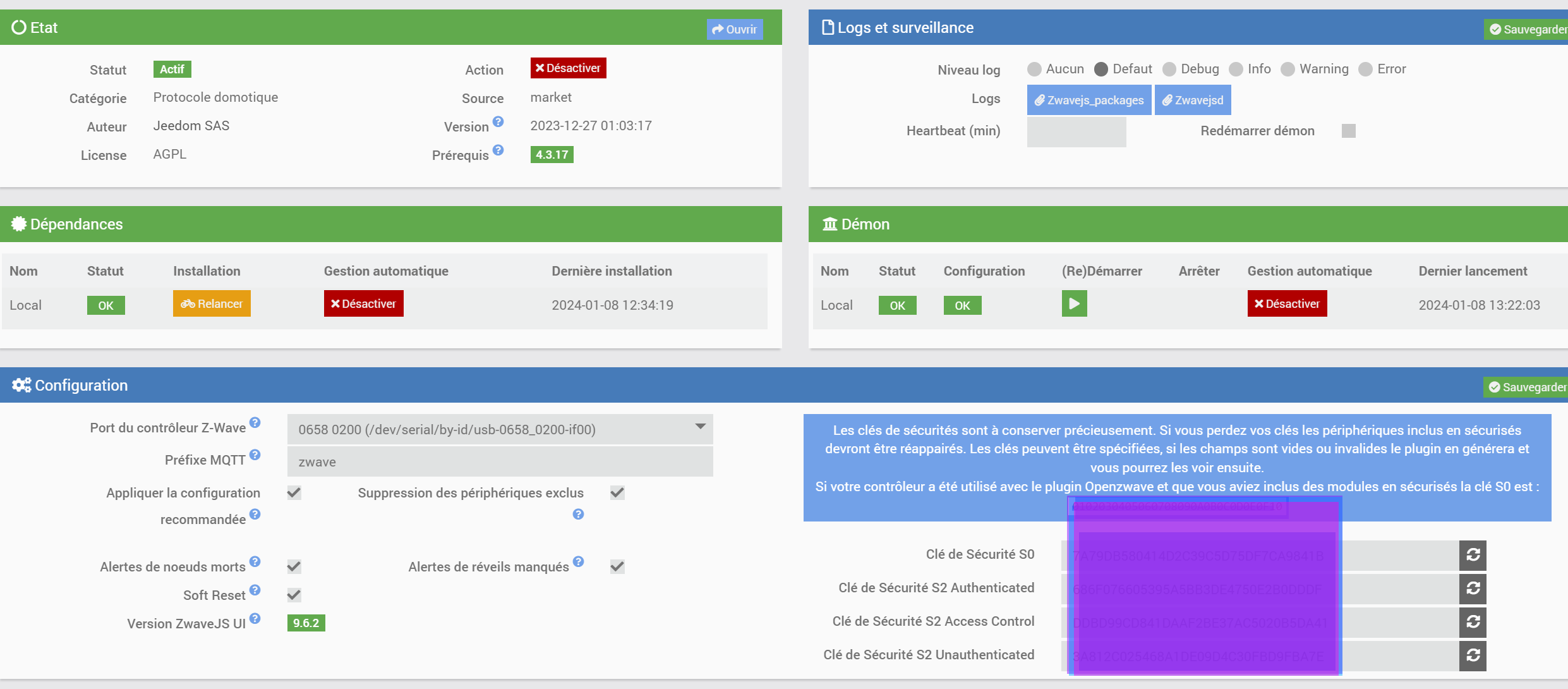Image resolution: width=1568 pixels, height=689 pixels.
Task: Click the Heartbeat (min) input field
Action: pos(1076,131)
